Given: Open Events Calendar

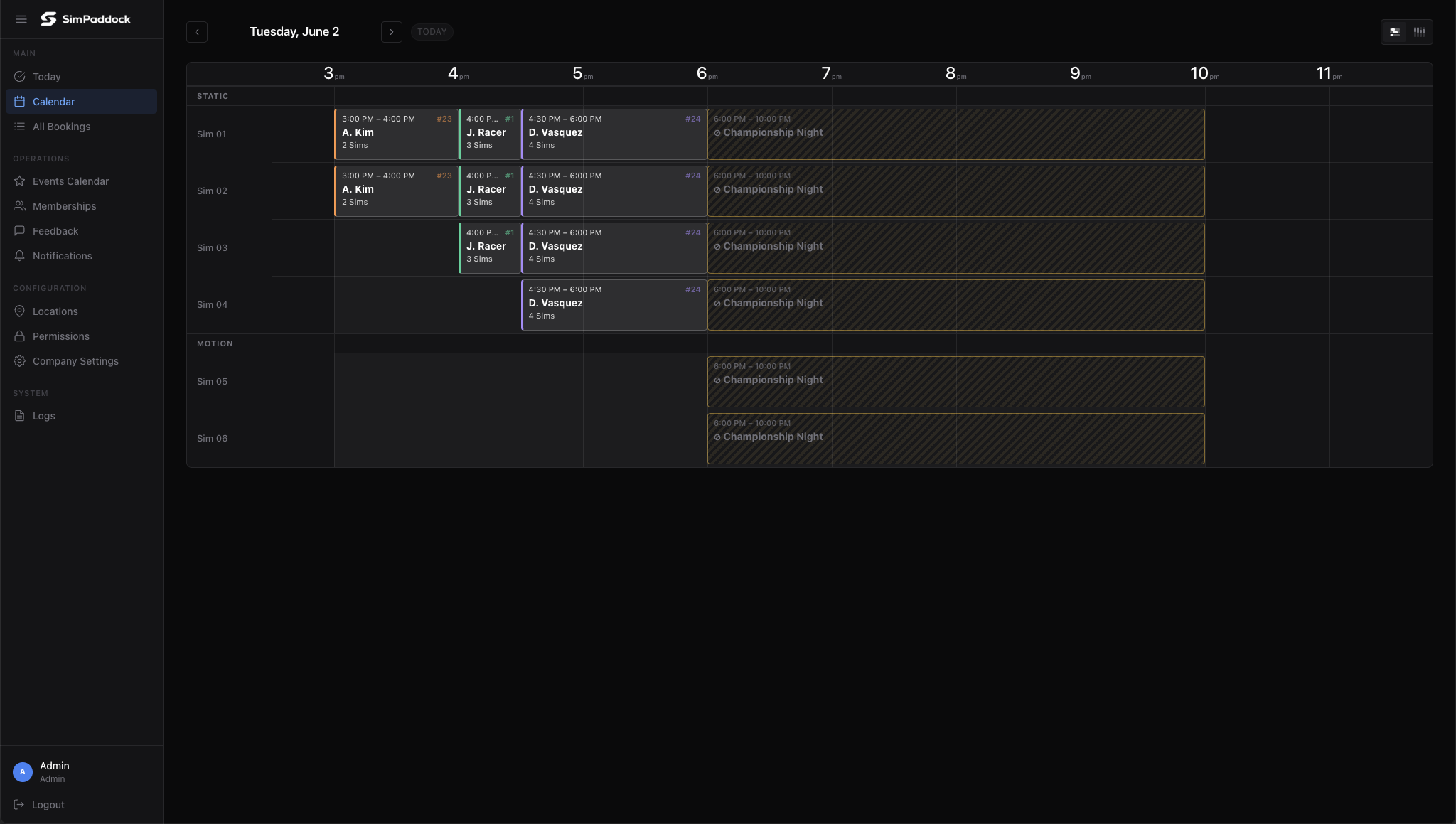Looking at the screenshot, I should coord(81,181).
